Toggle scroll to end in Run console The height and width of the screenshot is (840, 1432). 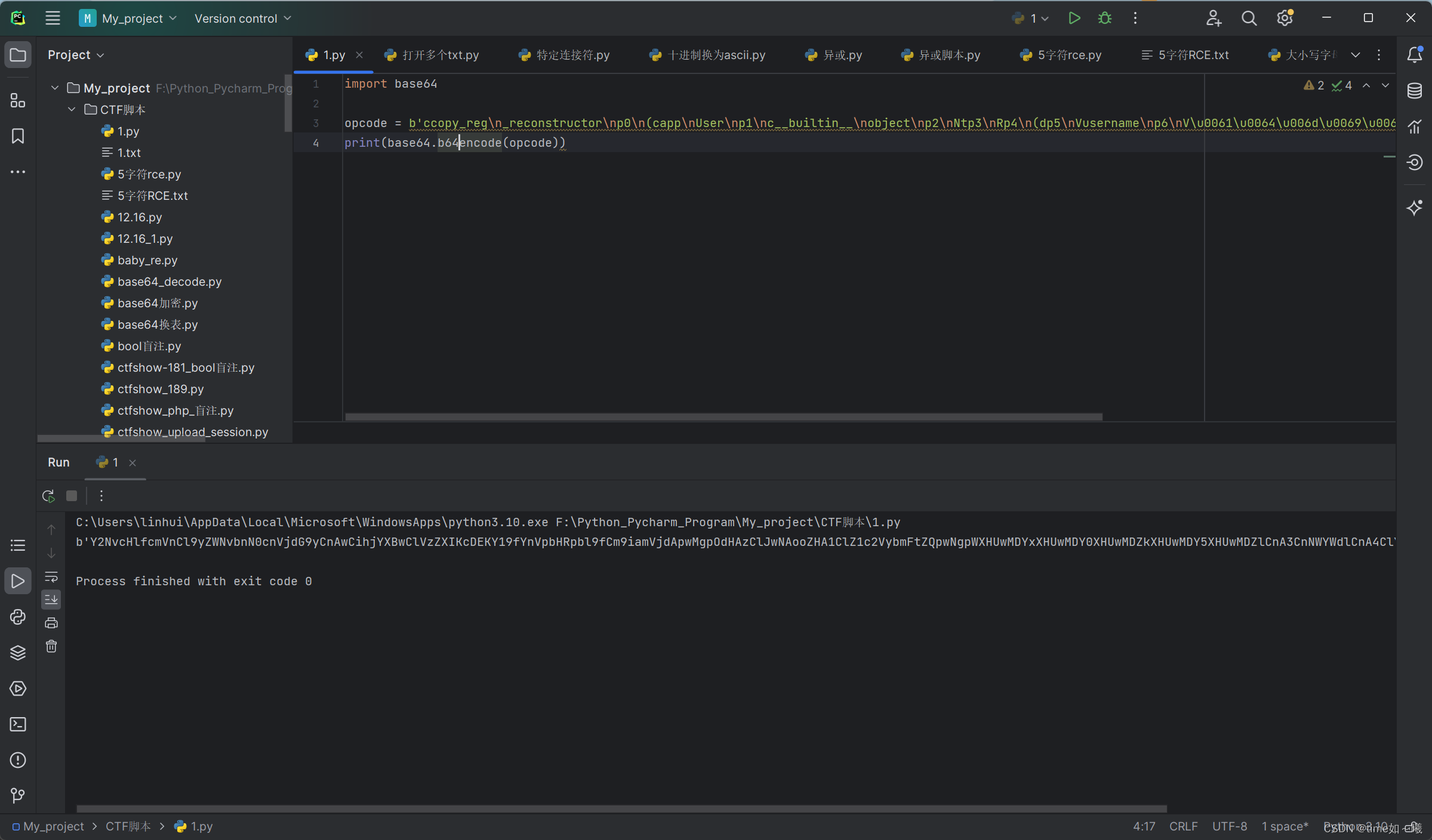(x=51, y=599)
